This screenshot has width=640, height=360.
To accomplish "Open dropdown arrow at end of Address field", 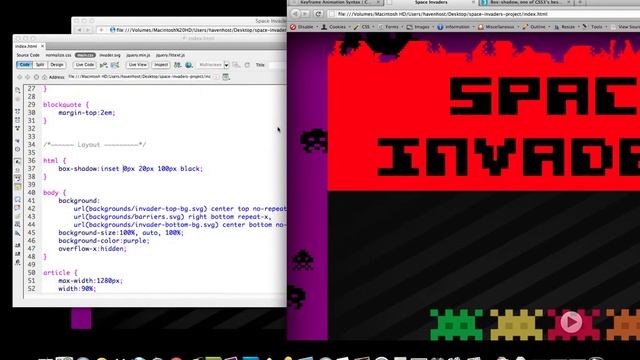I will (x=216, y=77).
